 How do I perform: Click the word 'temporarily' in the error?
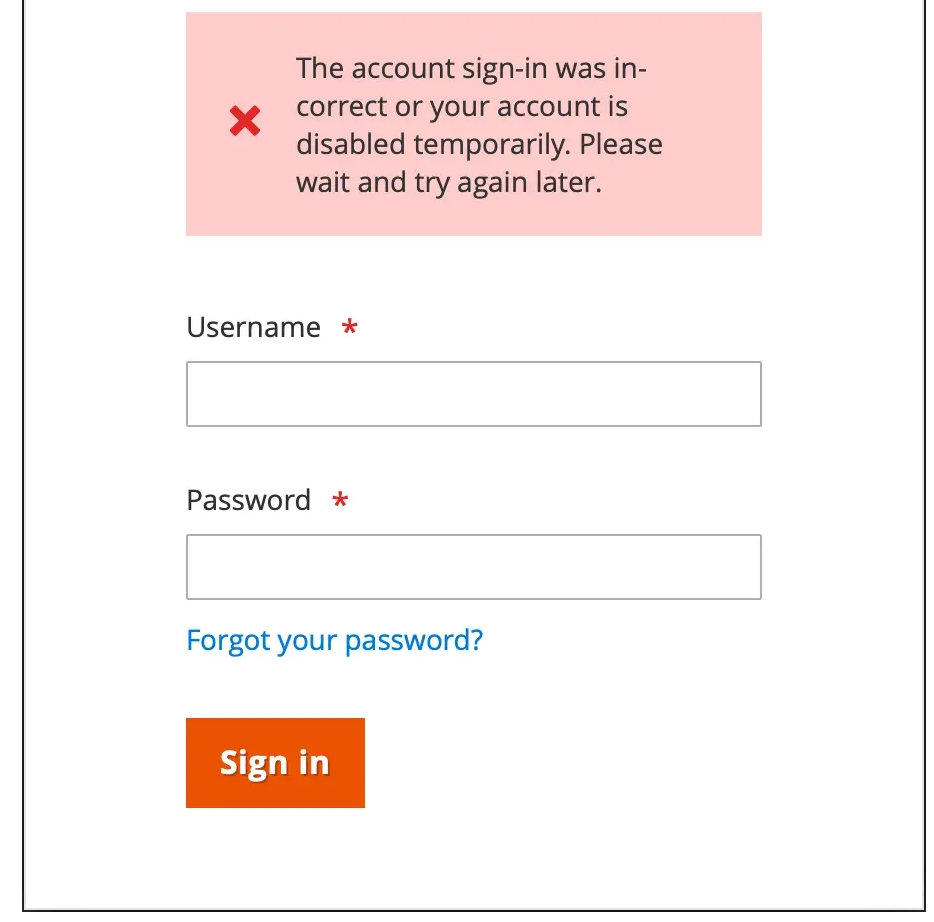491,145
